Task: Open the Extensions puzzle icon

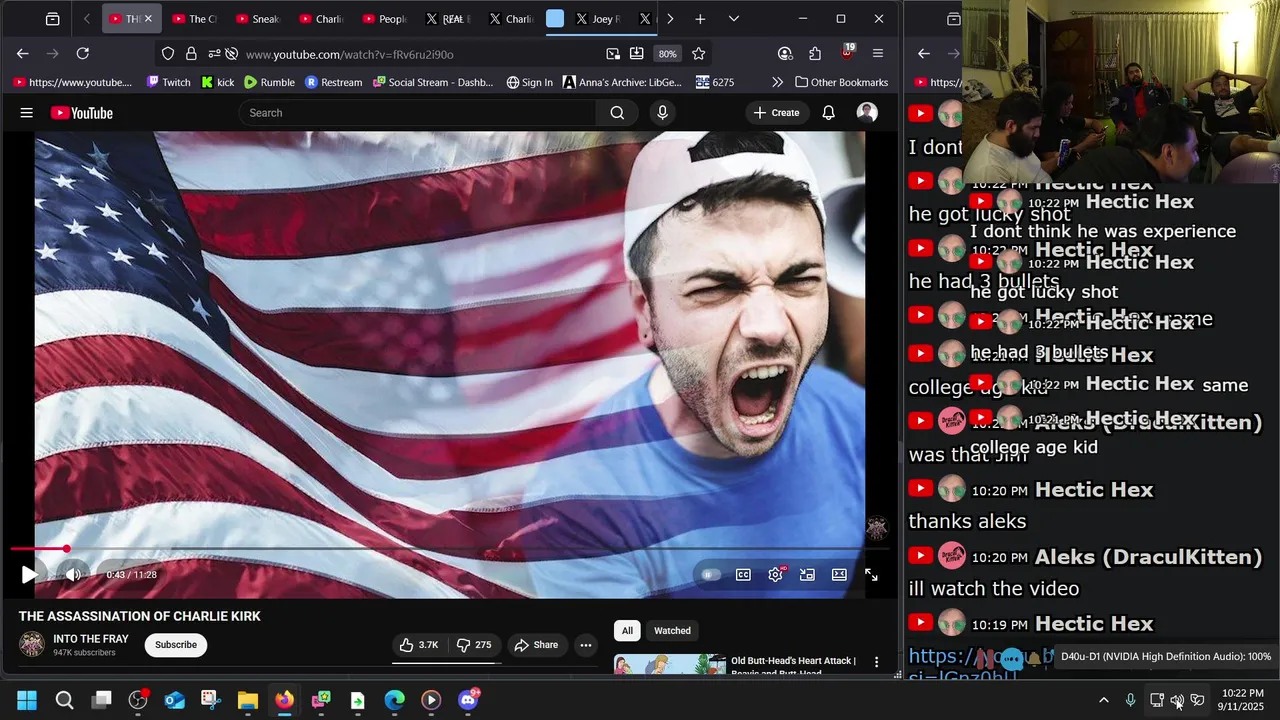Action: coord(815,54)
